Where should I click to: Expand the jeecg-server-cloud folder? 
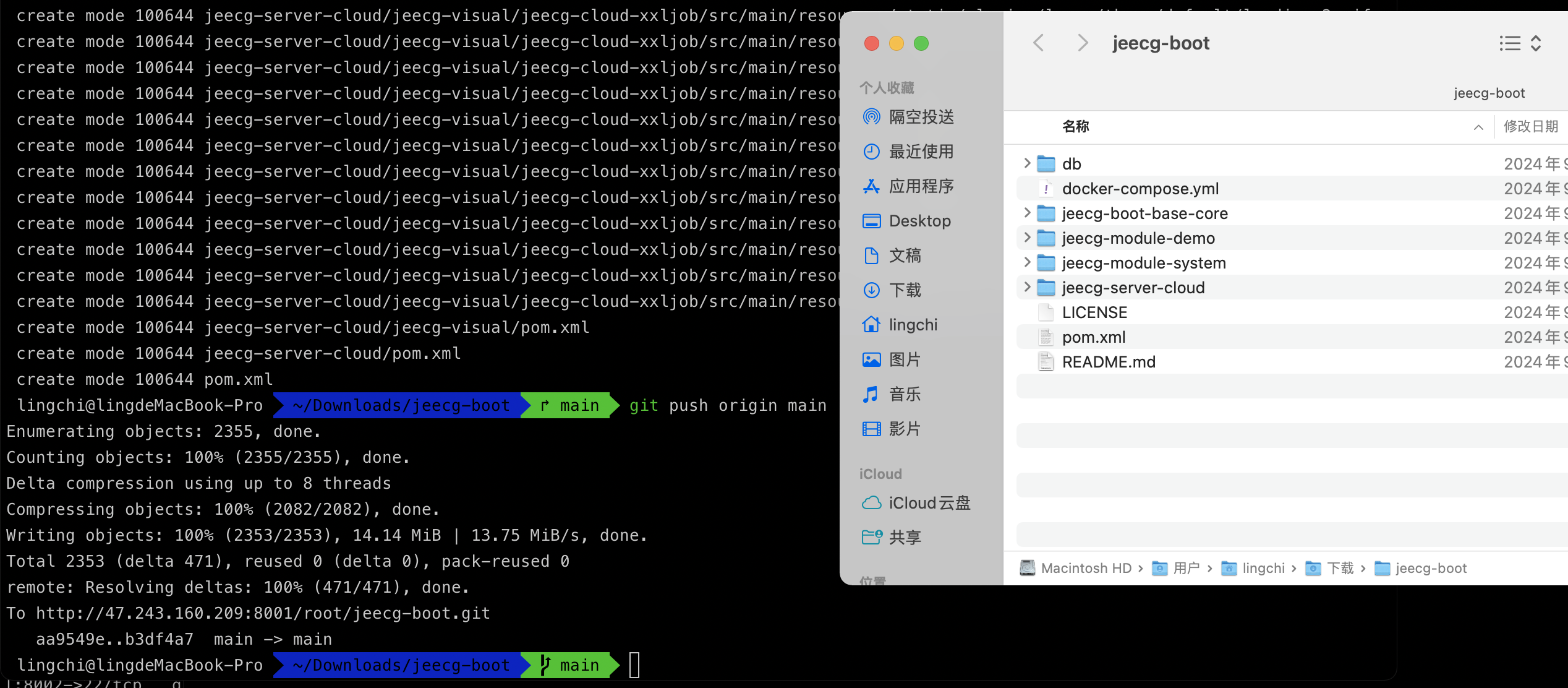click(1026, 287)
